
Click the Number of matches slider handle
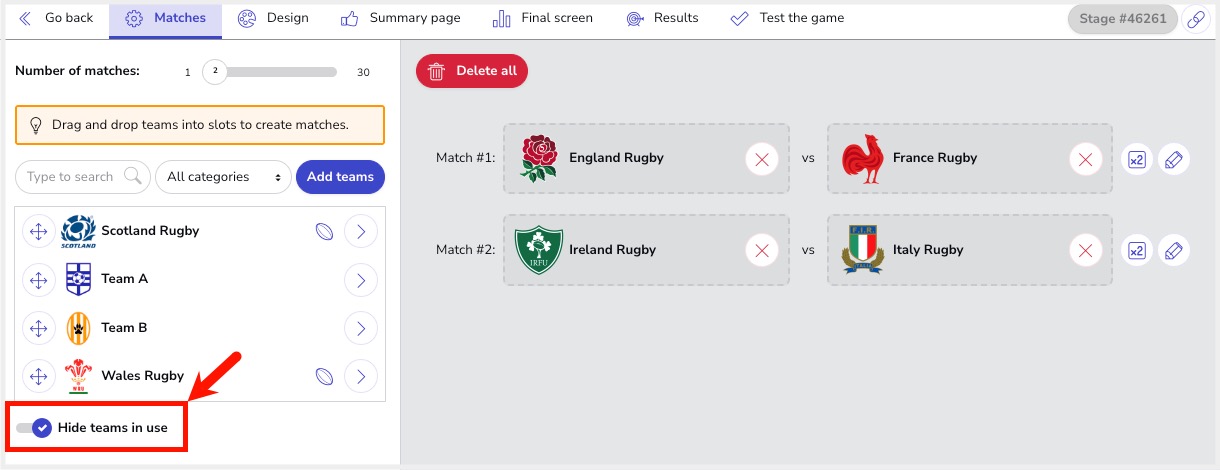click(x=215, y=72)
